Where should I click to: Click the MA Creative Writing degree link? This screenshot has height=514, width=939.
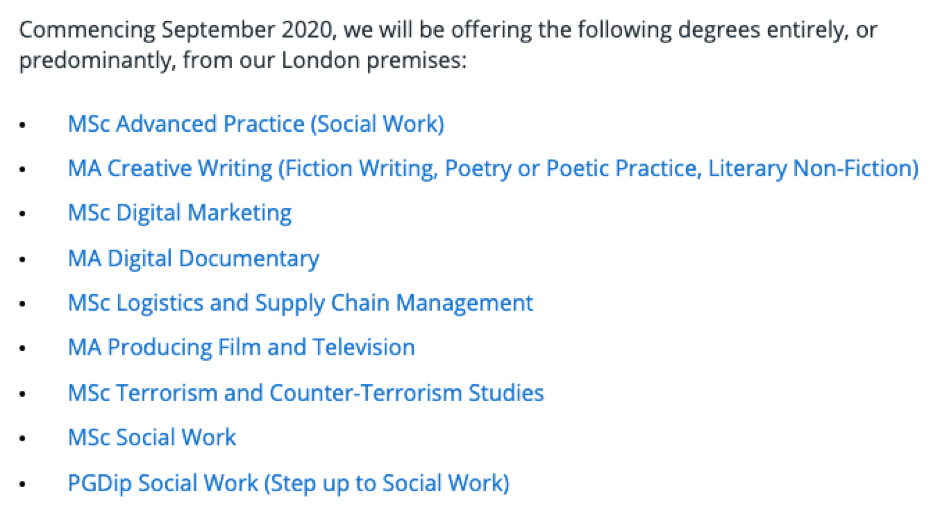[x=493, y=168]
